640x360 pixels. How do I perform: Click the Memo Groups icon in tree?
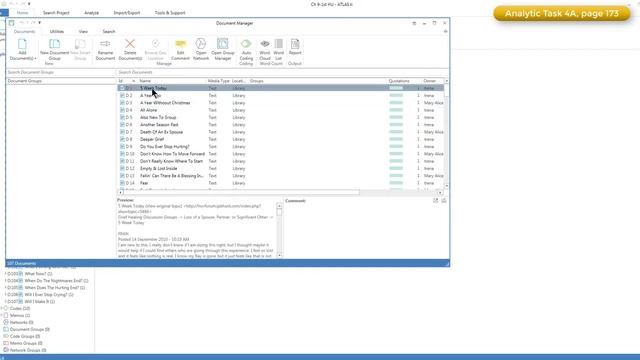coord(6,343)
